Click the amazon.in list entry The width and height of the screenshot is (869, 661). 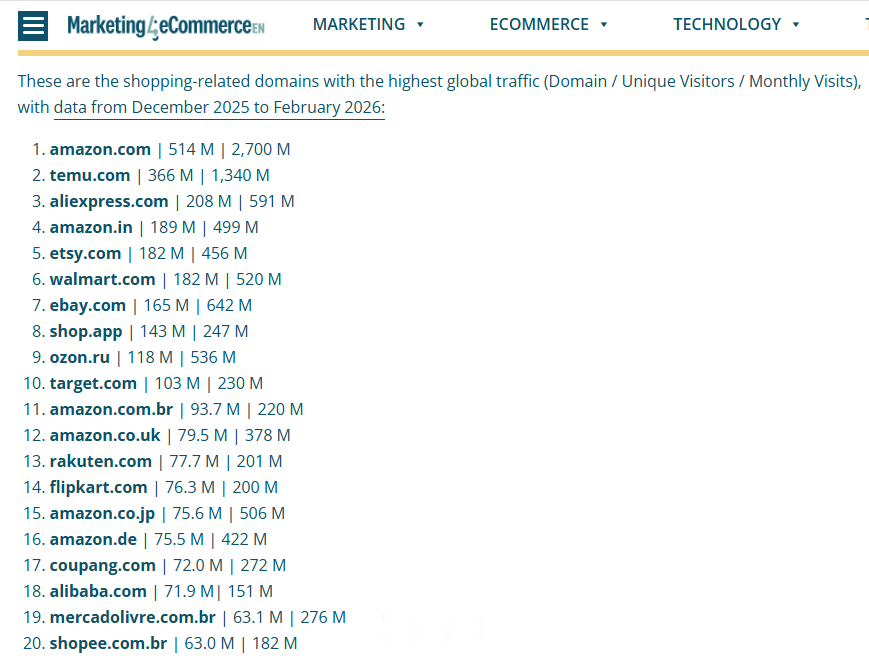point(154,228)
